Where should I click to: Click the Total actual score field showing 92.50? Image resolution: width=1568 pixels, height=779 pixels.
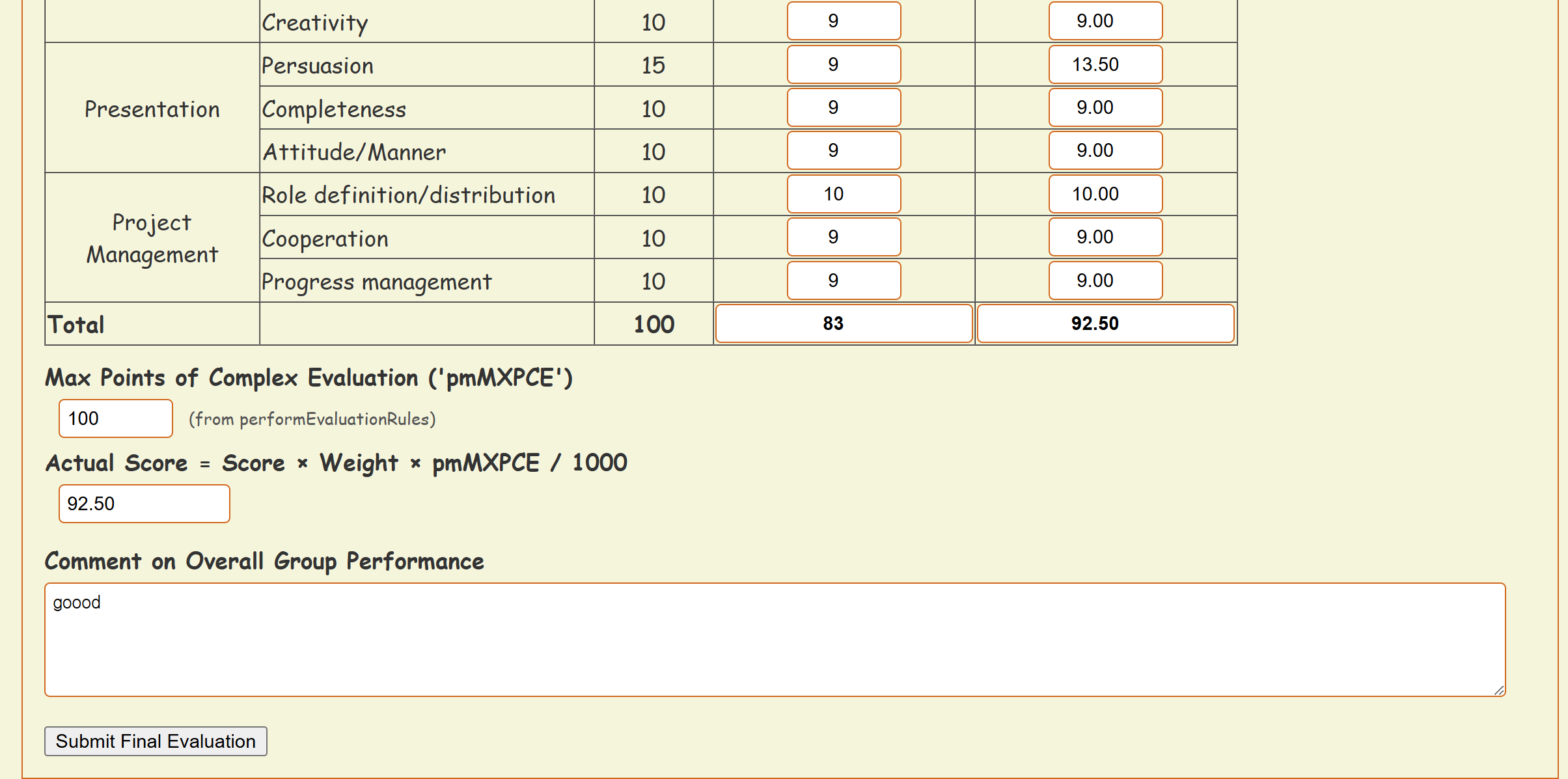click(1105, 323)
